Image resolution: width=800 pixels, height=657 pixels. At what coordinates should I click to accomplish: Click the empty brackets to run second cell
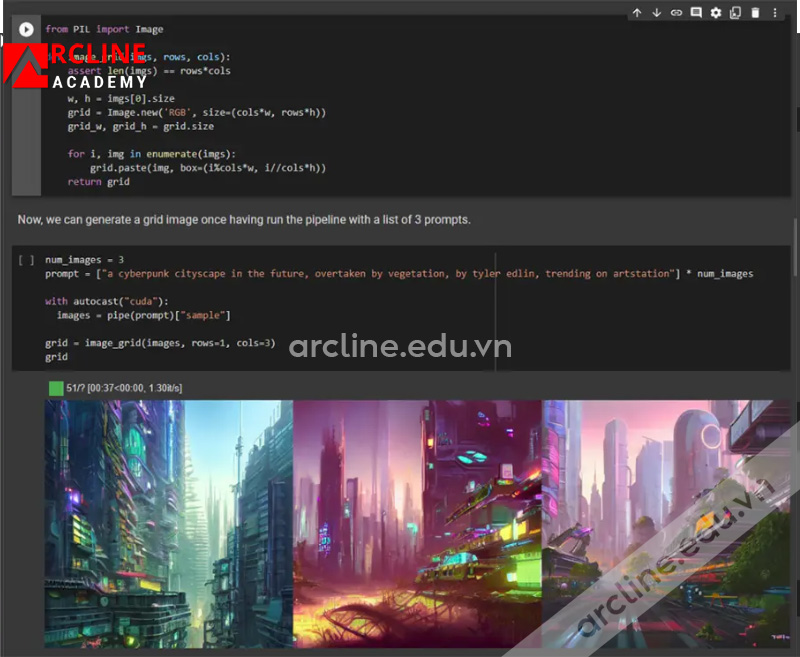[x=26, y=260]
